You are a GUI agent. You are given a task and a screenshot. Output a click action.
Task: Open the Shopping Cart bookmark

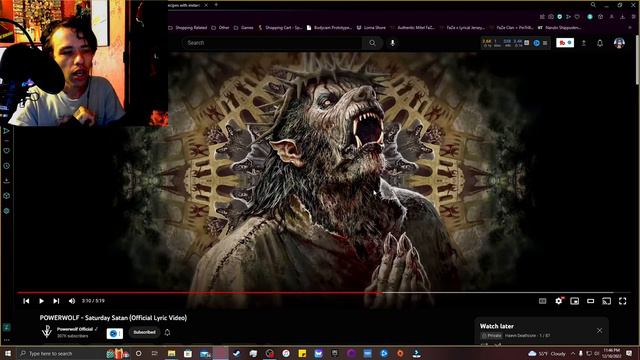[x=280, y=28]
